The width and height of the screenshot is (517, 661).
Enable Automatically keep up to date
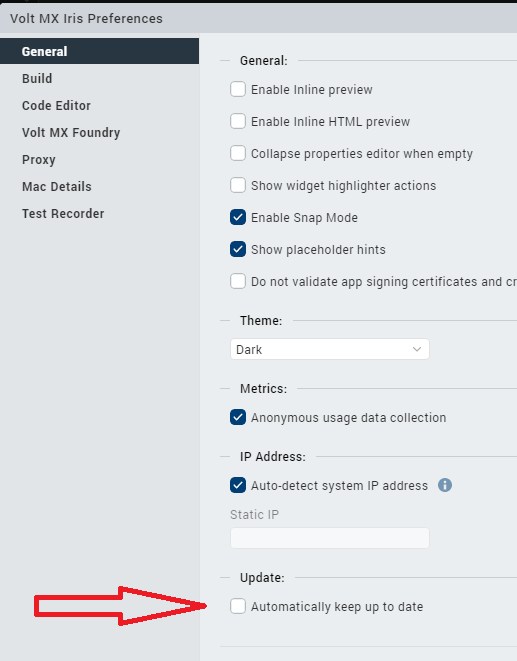238,607
